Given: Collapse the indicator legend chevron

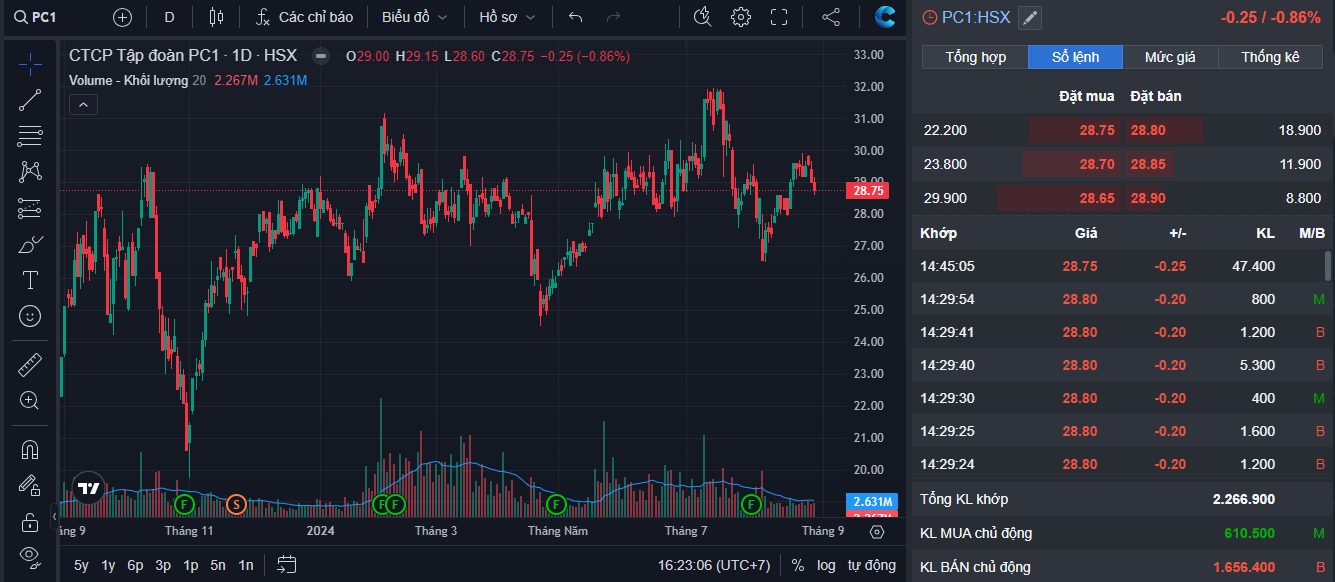Looking at the screenshot, I should point(83,104).
